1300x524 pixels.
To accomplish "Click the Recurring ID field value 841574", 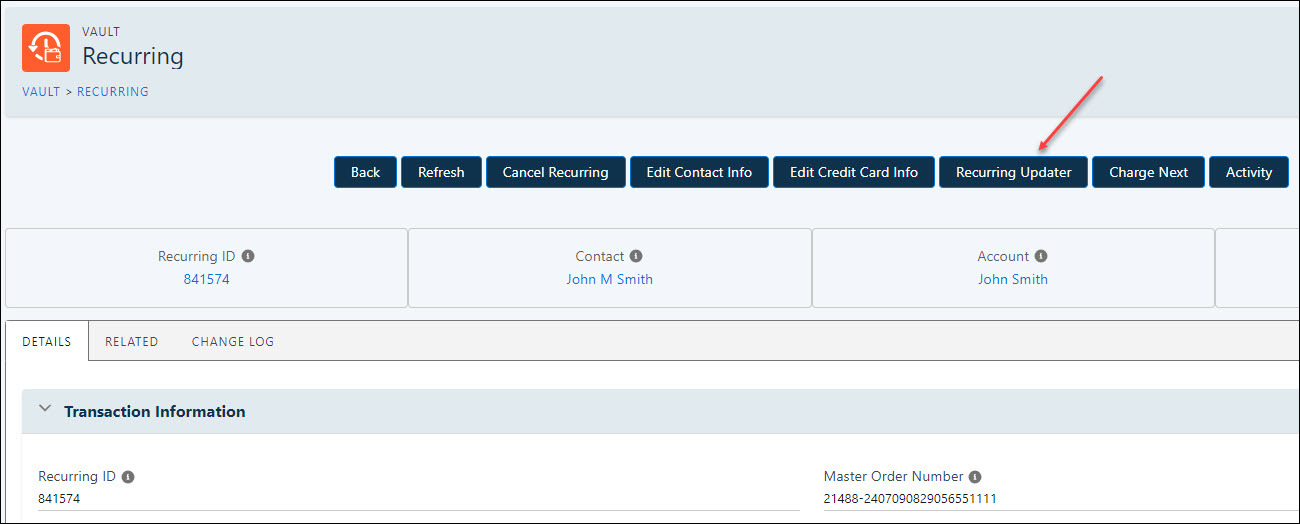I will click(419, 498).
